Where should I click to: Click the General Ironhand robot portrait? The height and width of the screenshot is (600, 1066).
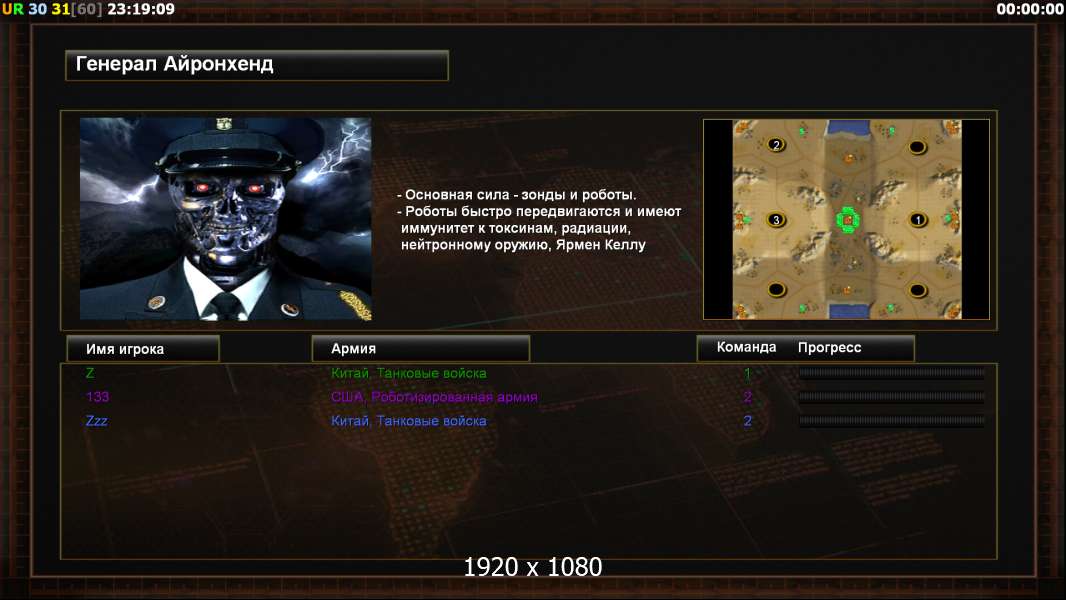226,219
